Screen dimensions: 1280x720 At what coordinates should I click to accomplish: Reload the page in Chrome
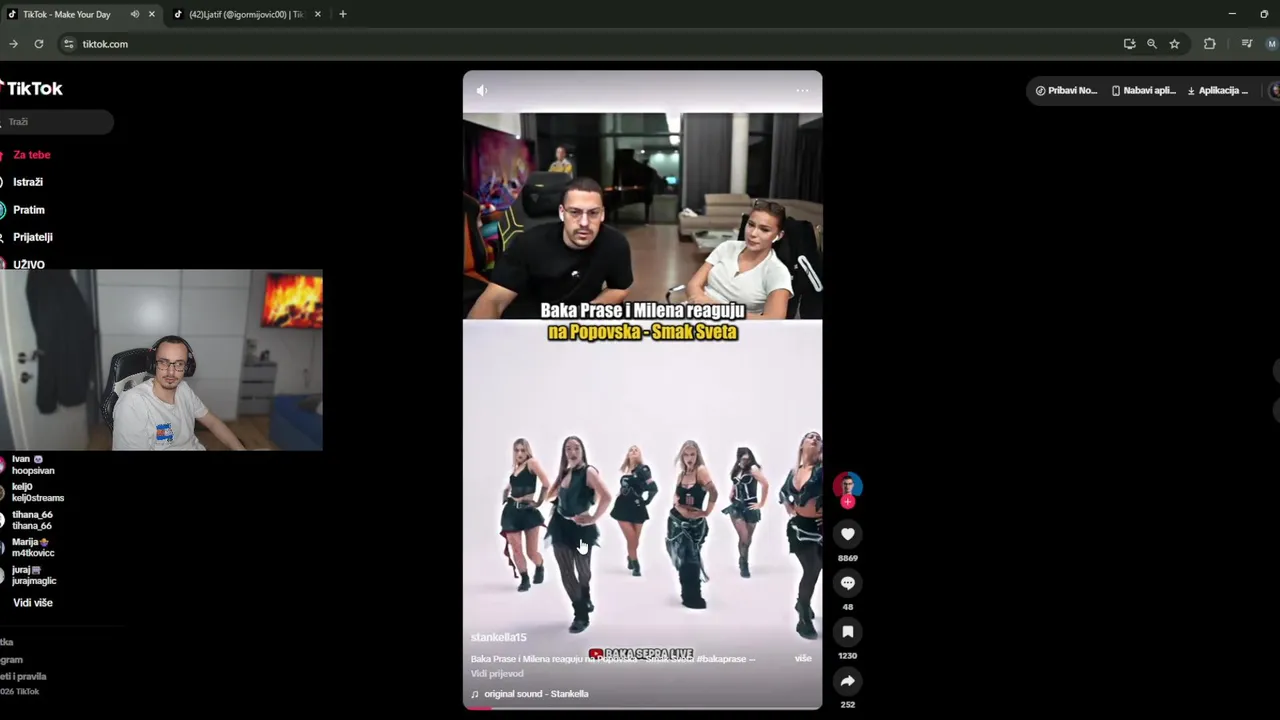pos(39,44)
